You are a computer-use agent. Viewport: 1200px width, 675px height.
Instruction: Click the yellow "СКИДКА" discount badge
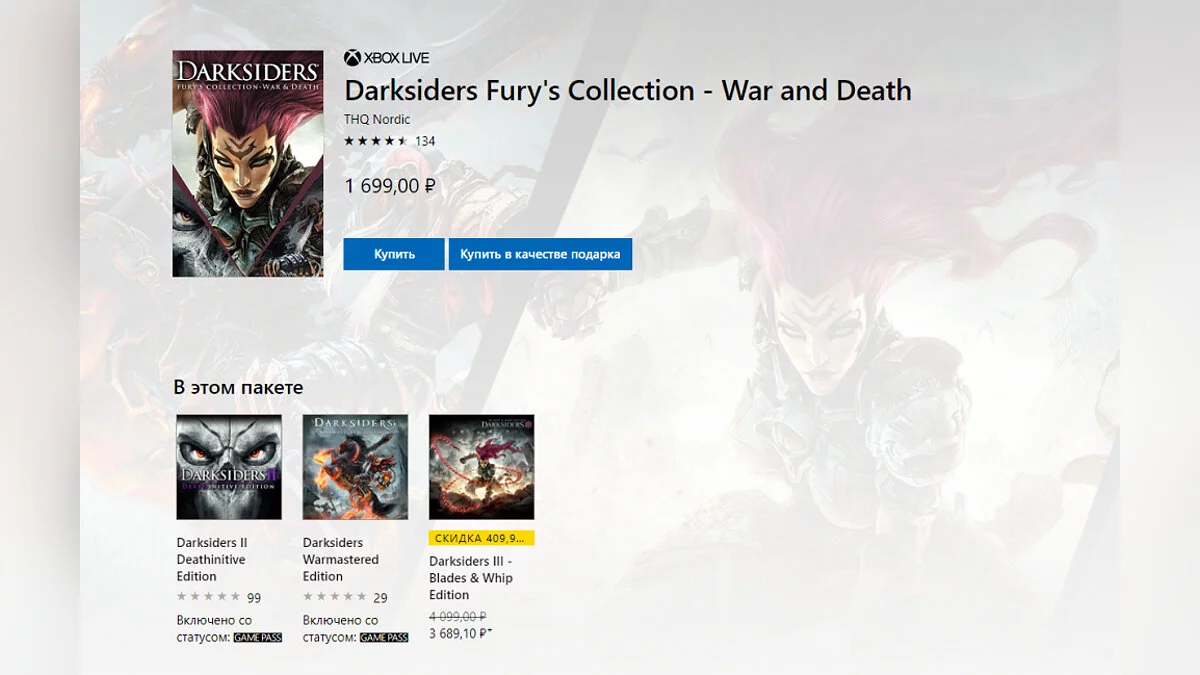(481, 538)
